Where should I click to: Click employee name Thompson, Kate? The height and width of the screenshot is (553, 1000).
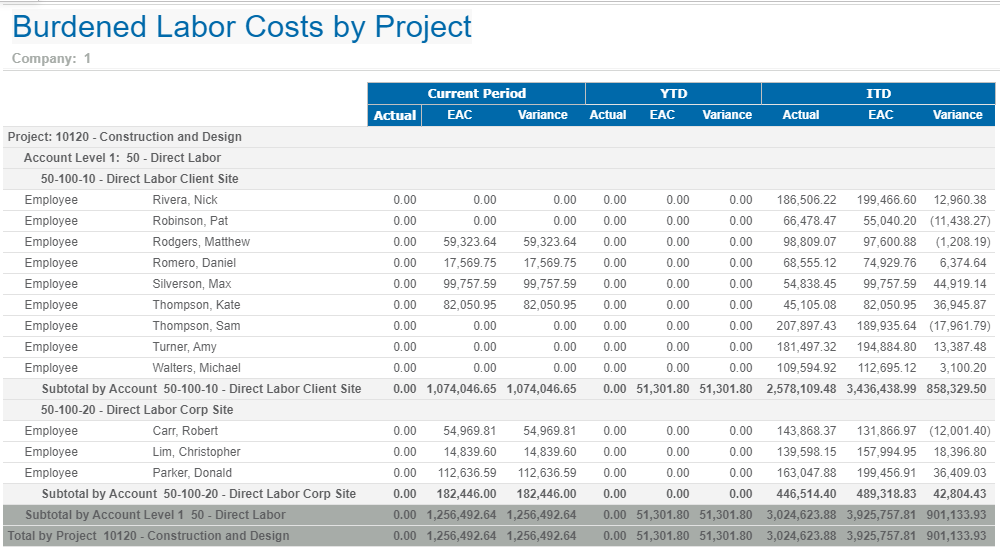pos(196,305)
